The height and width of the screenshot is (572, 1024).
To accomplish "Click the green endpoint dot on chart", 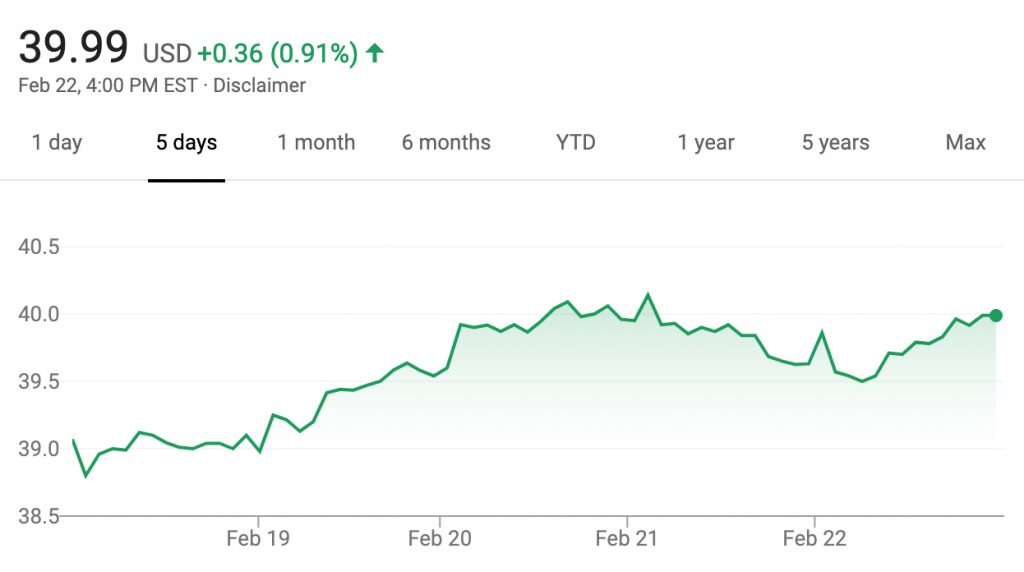I will pos(996,315).
